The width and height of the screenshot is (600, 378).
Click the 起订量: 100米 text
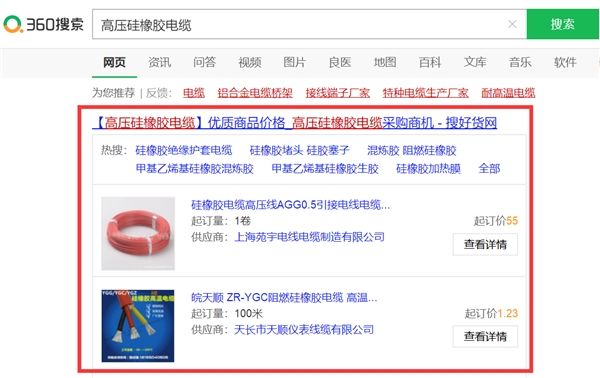227,313
